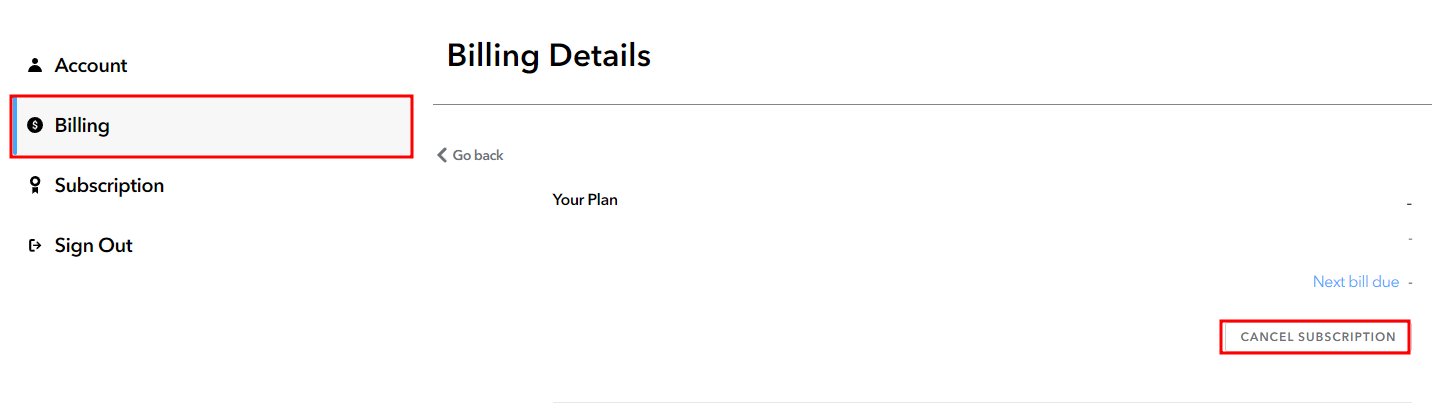Click the plan name dash beside Your Plan

1409,205
